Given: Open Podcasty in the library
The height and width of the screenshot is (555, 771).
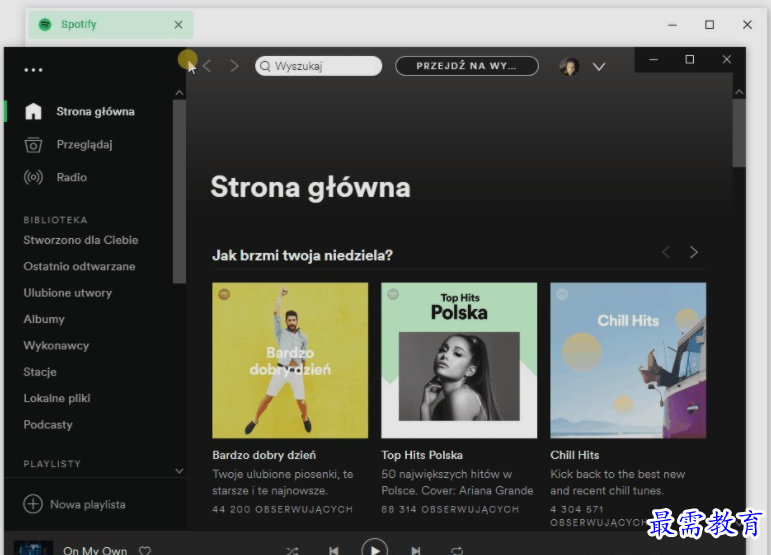Looking at the screenshot, I should pos(48,425).
